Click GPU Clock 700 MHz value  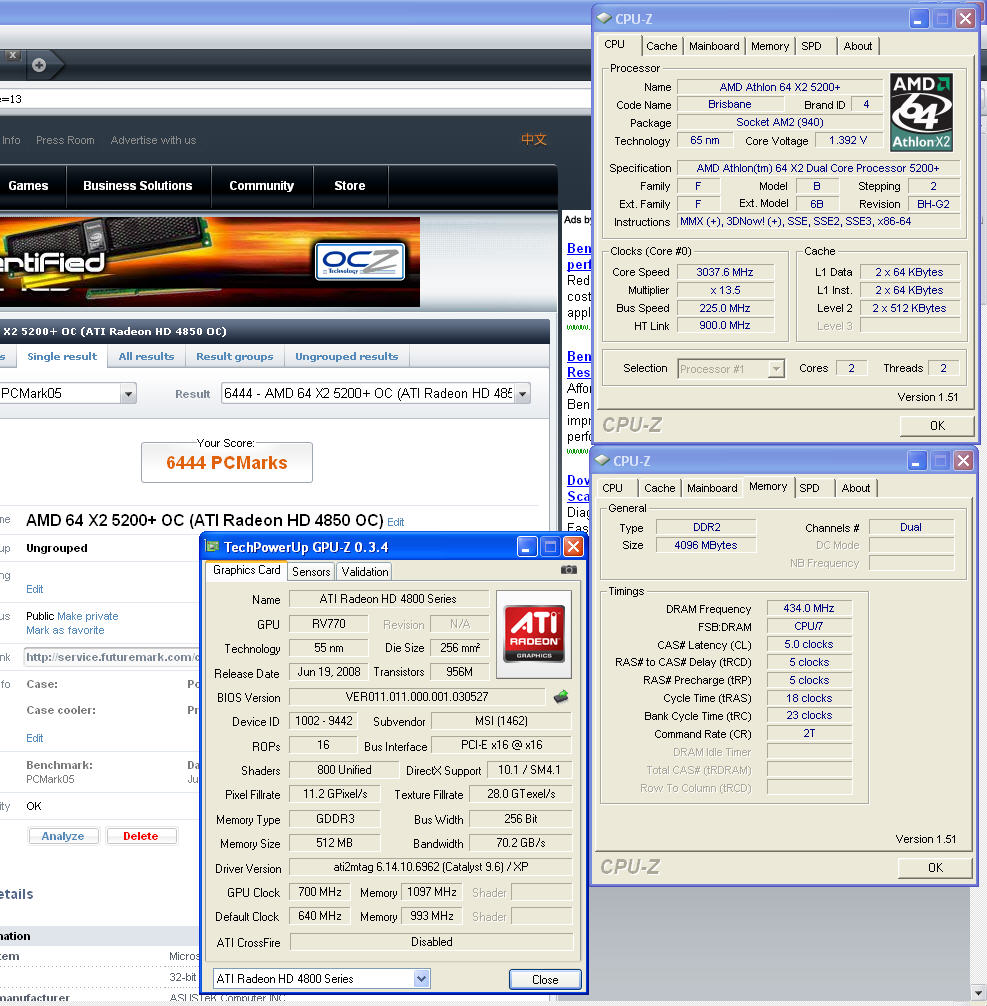[x=320, y=892]
